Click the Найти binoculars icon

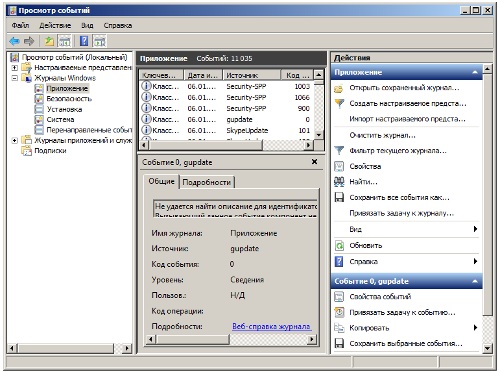pyautogui.click(x=339, y=182)
